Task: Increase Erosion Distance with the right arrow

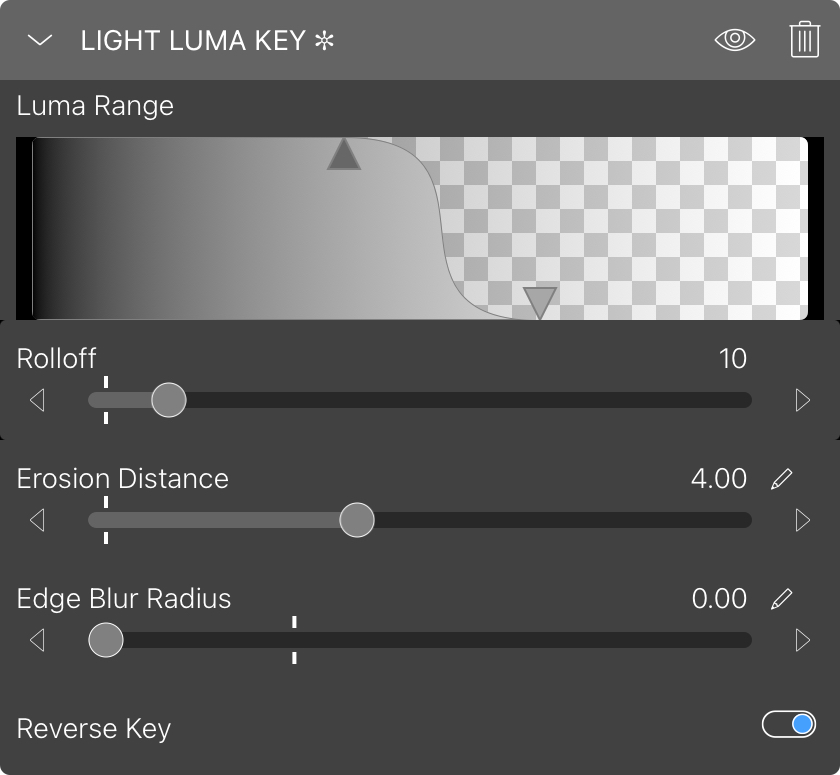Action: click(803, 520)
